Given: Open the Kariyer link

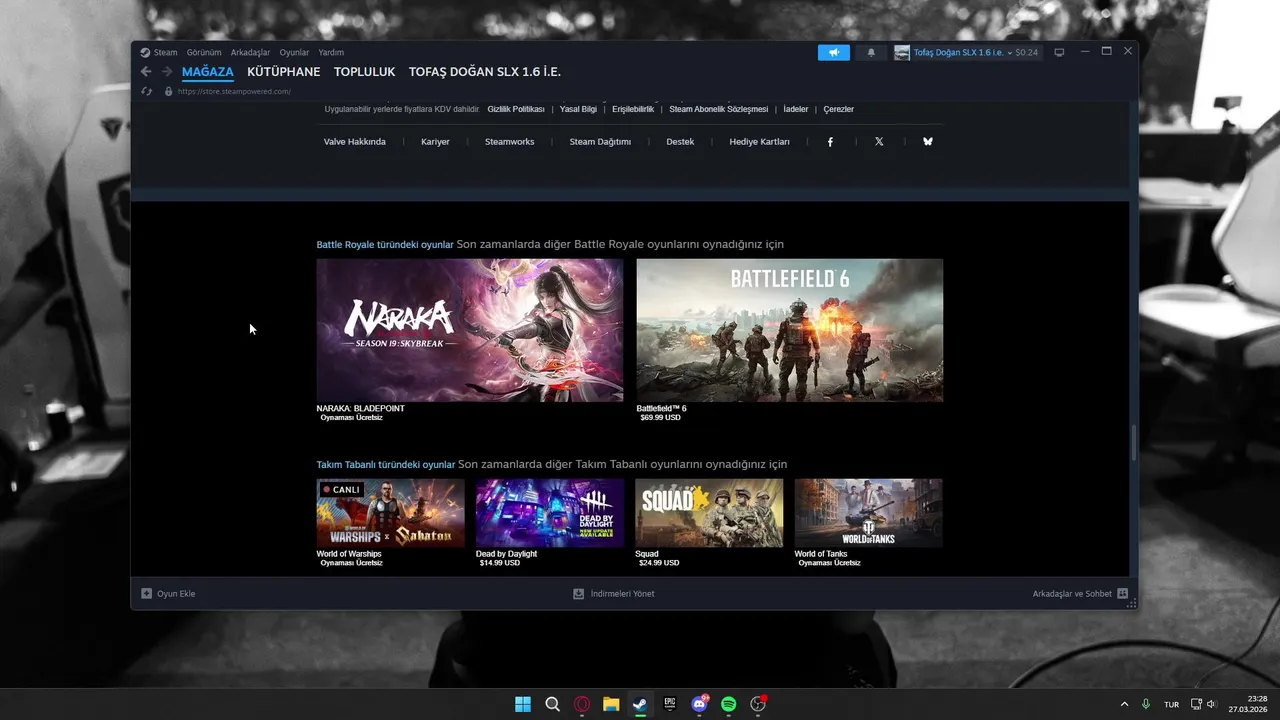Looking at the screenshot, I should point(436,142).
